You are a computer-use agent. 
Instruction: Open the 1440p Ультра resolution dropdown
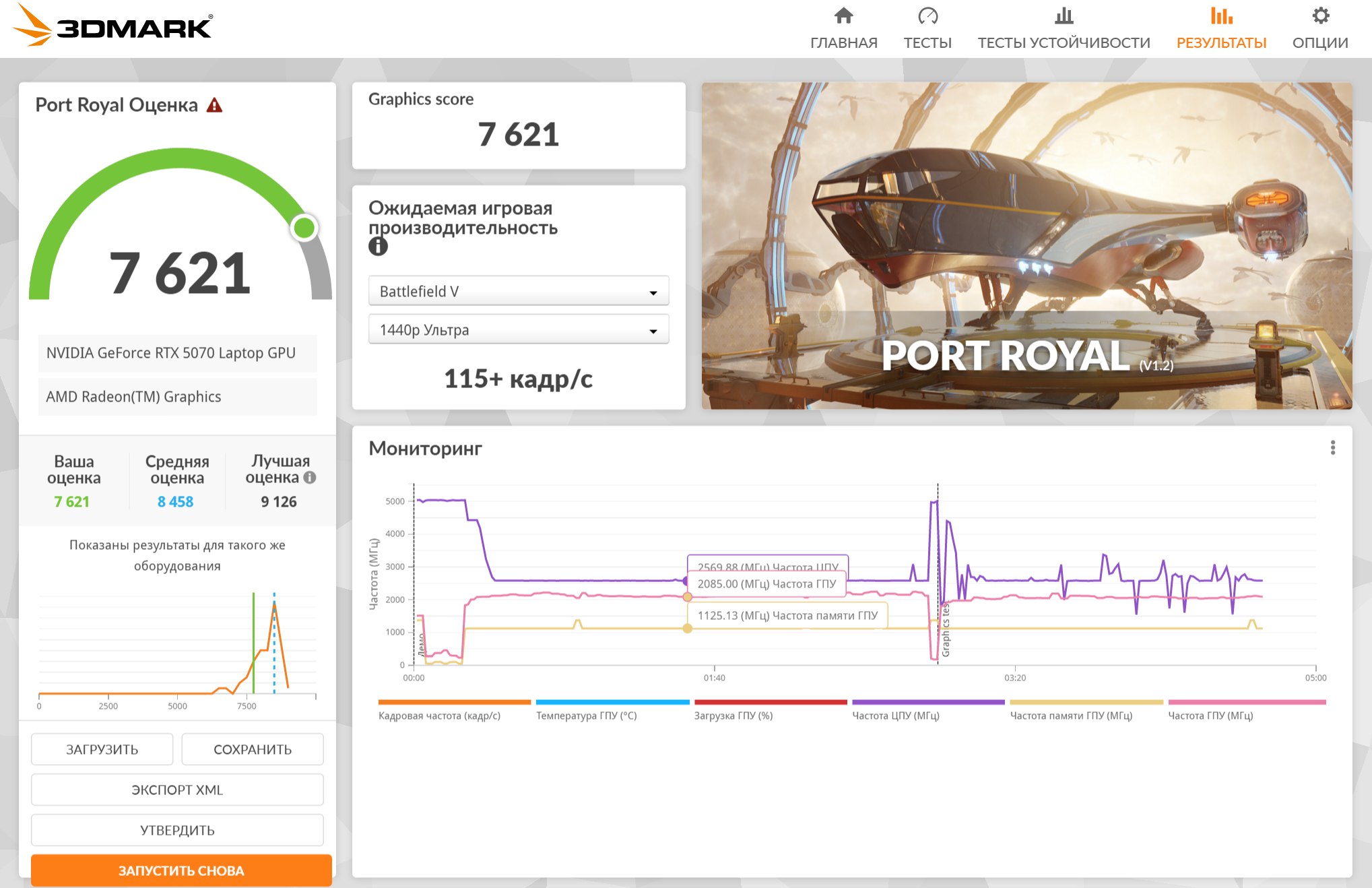[518, 330]
